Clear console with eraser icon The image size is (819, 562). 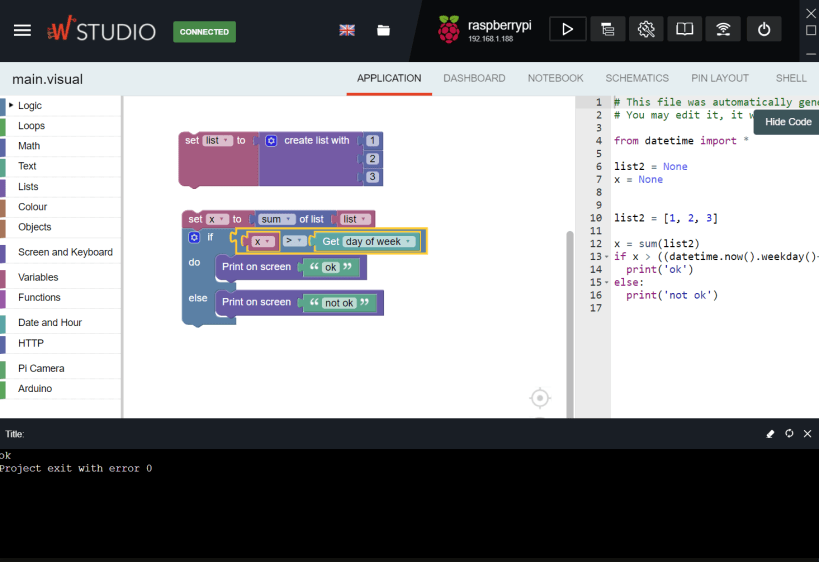[770, 434]
